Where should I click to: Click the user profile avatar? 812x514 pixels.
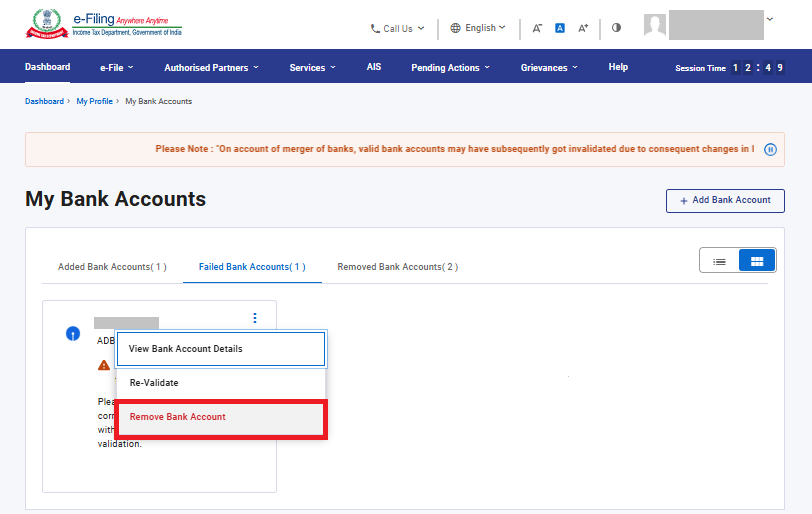(655, 26)
